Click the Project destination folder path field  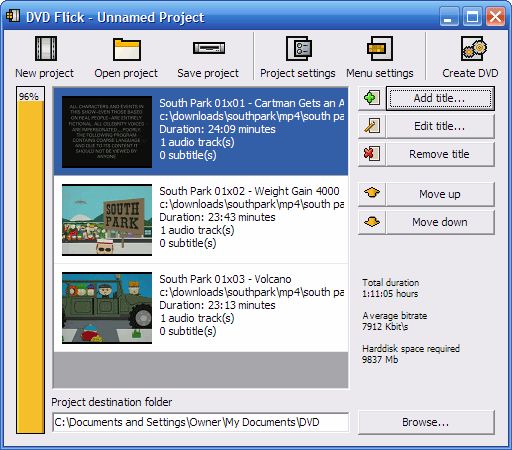(201, 422)
